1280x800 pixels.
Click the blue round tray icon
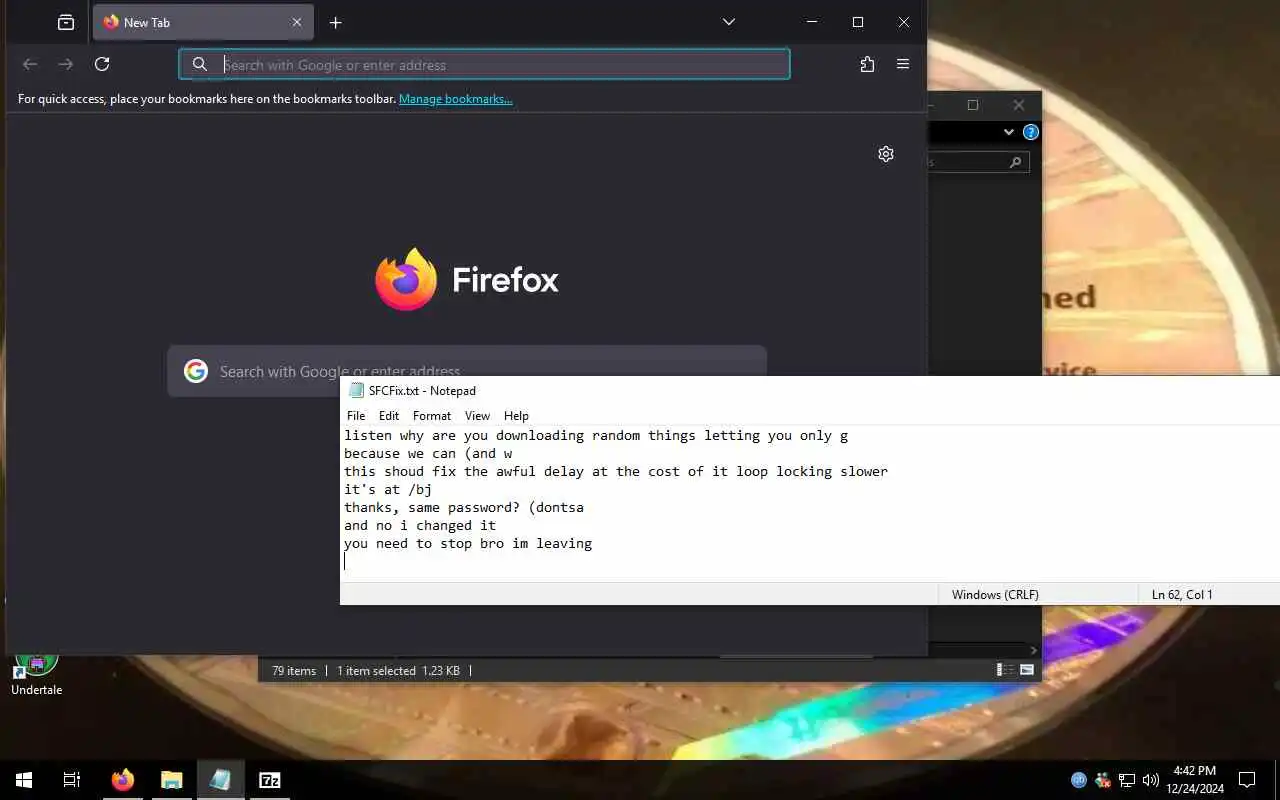pos(1079,780)
